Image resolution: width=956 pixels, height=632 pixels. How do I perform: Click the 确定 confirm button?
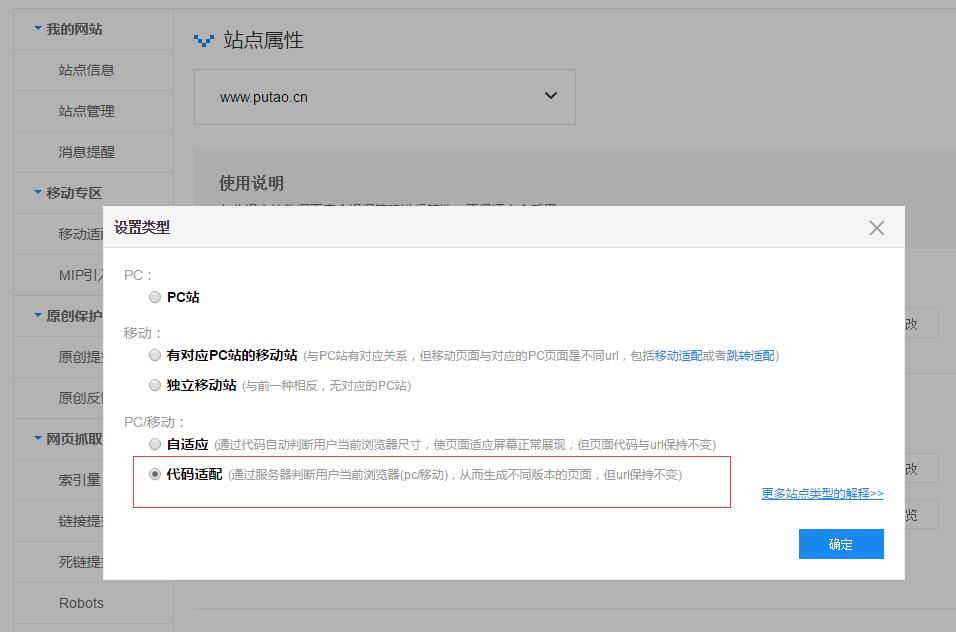click(x=840, y=544)
